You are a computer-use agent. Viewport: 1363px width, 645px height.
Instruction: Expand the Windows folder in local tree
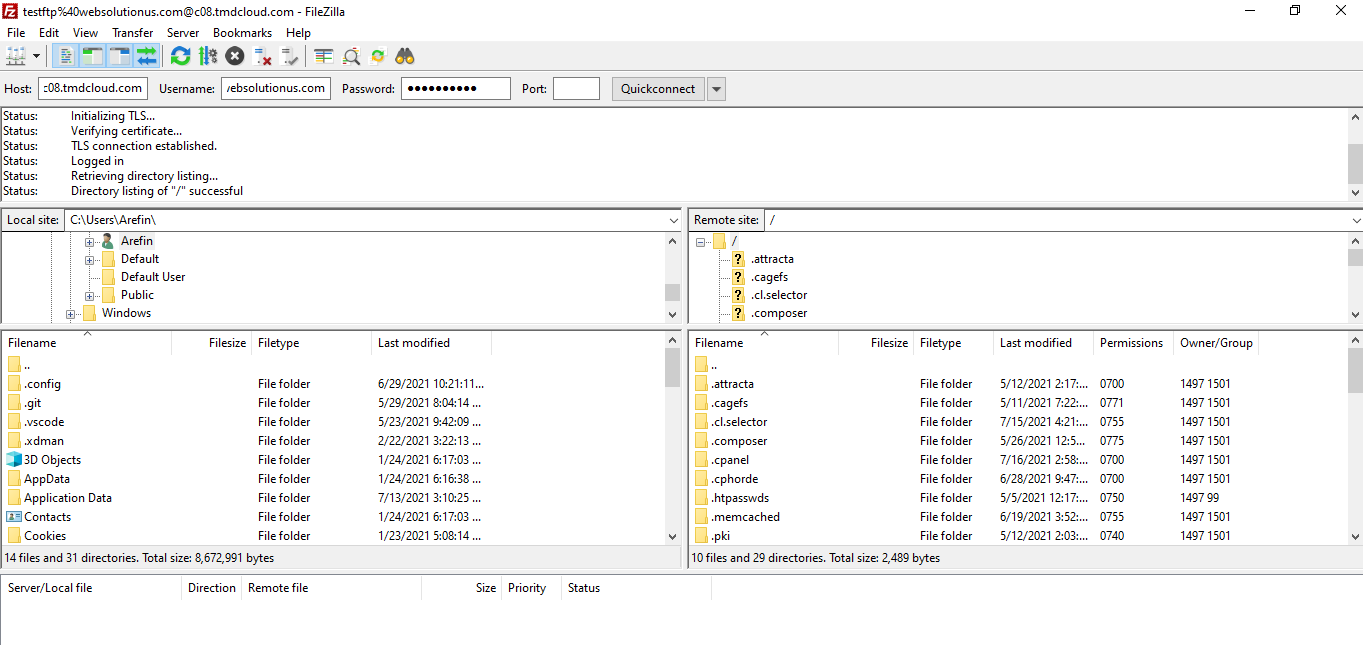click(x=71, y=314)
